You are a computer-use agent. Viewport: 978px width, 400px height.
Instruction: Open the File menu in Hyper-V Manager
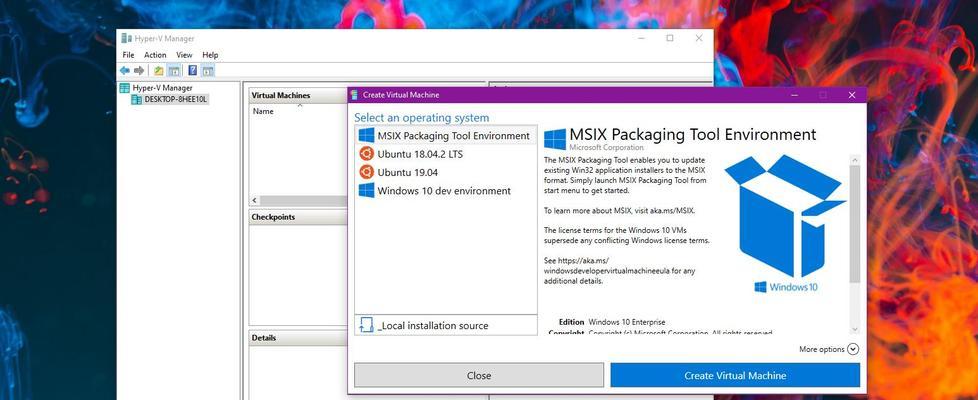128,55
